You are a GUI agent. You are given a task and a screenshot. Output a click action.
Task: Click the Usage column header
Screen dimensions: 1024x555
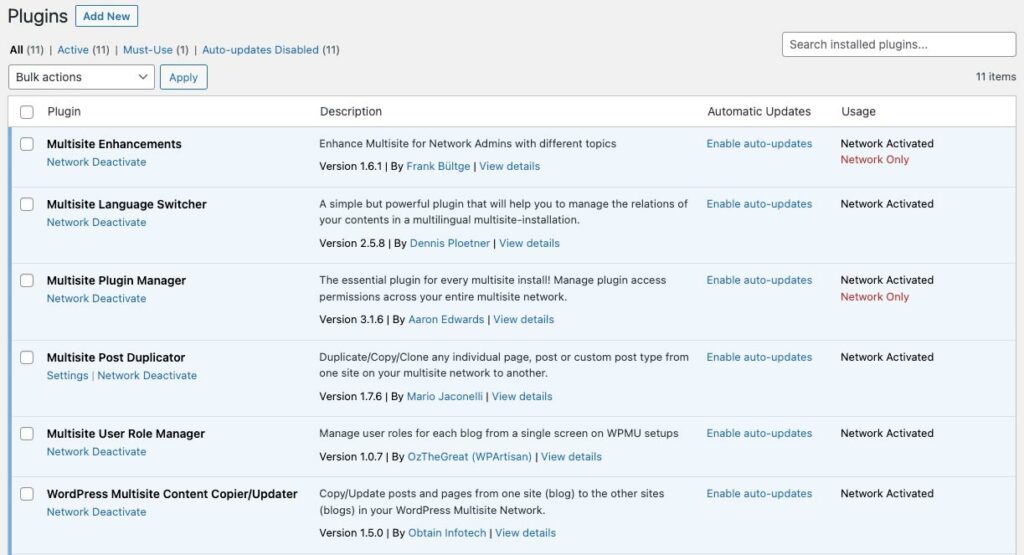(858, 112)
